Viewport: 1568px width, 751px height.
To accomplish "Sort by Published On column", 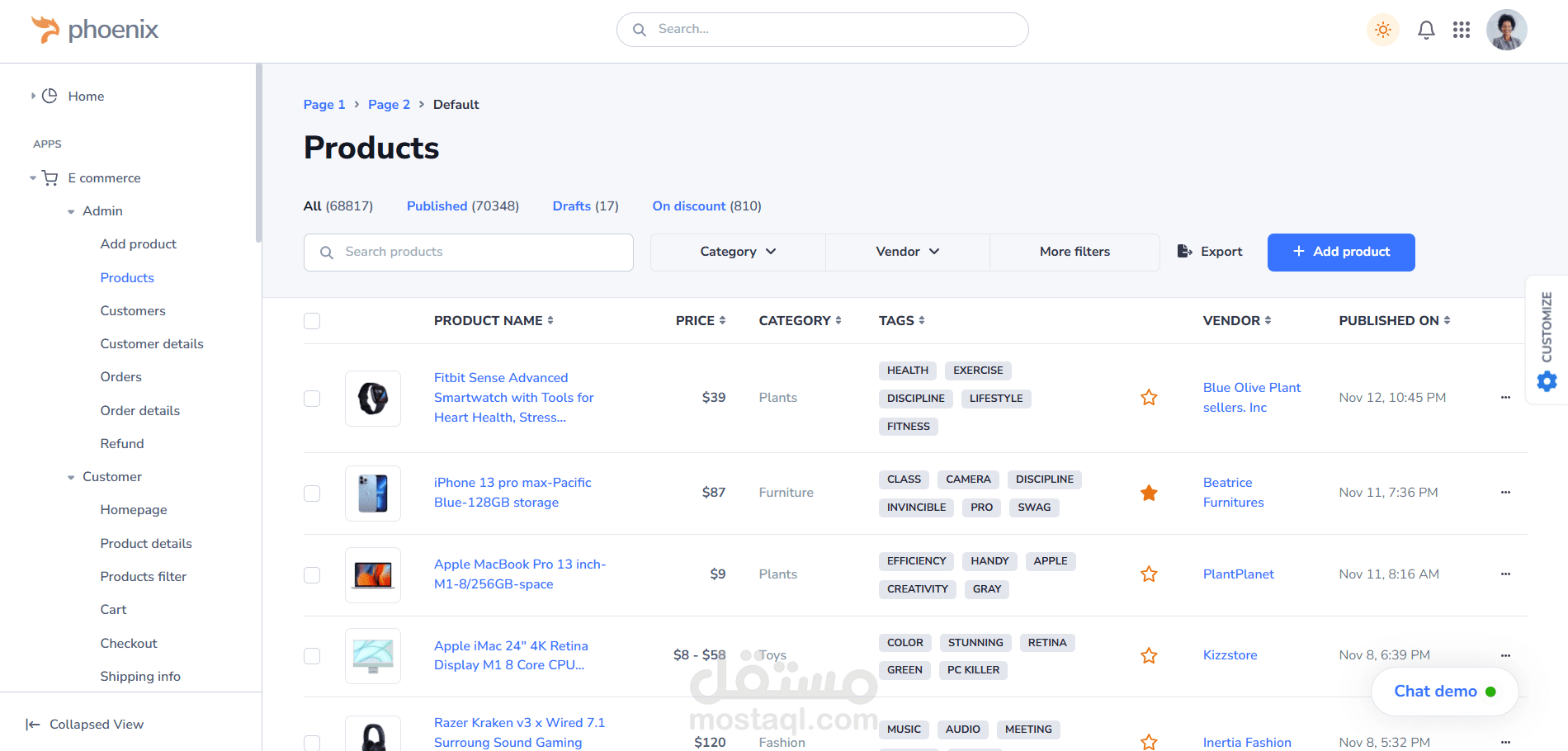I will point(1395,320).
